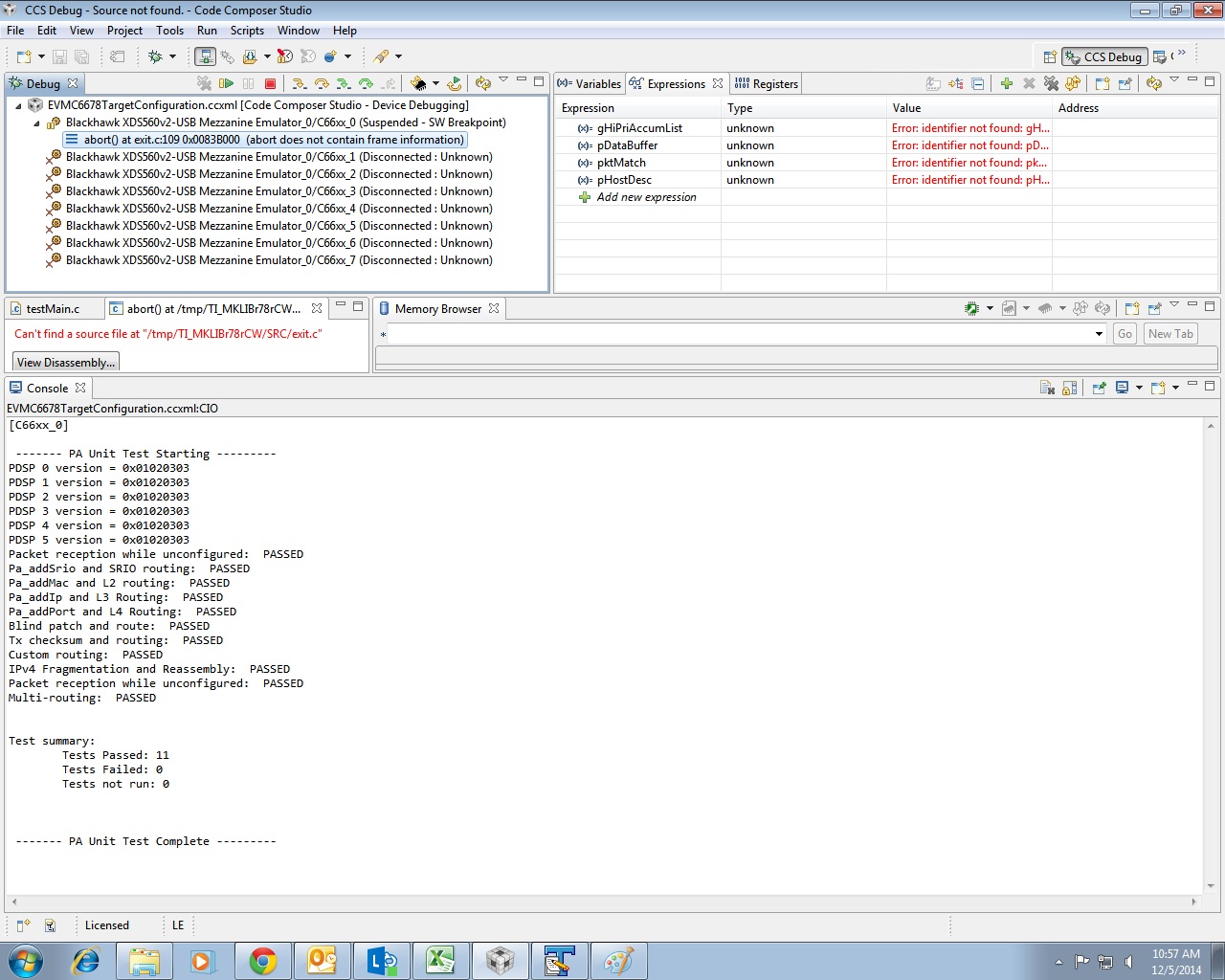
Task: Click the Step Over icon in the Debug toolbar
Action: pos(322,83)
